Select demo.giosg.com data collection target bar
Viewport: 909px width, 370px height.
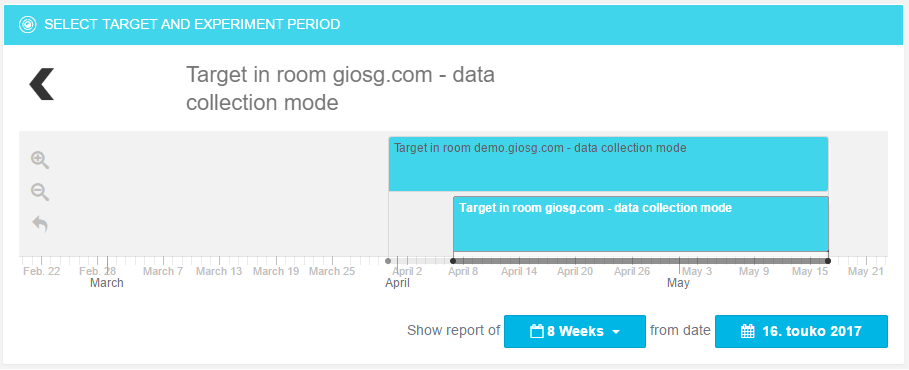coord(608,164)
